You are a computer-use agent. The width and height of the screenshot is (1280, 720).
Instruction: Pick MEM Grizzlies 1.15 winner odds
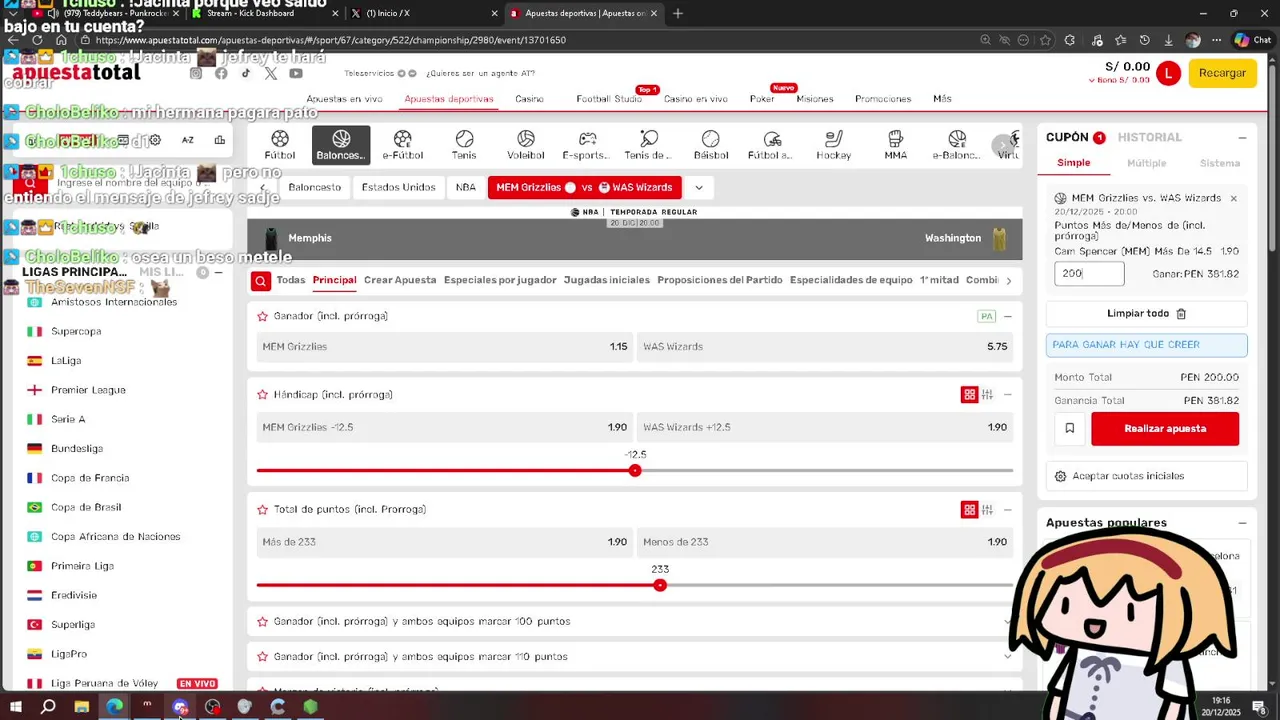(445, 346)
